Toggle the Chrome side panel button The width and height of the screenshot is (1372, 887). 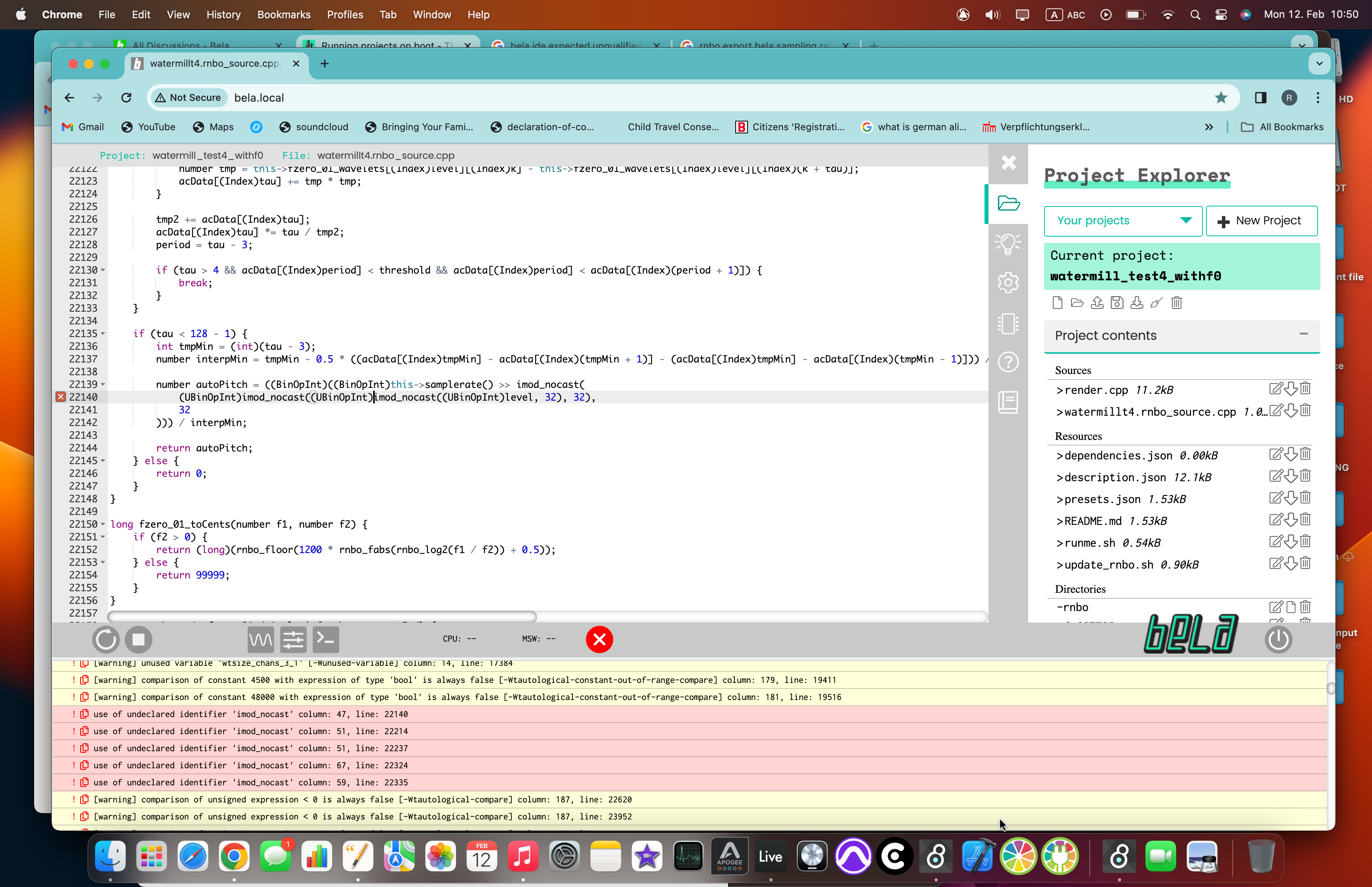(x=1260, y=98)
